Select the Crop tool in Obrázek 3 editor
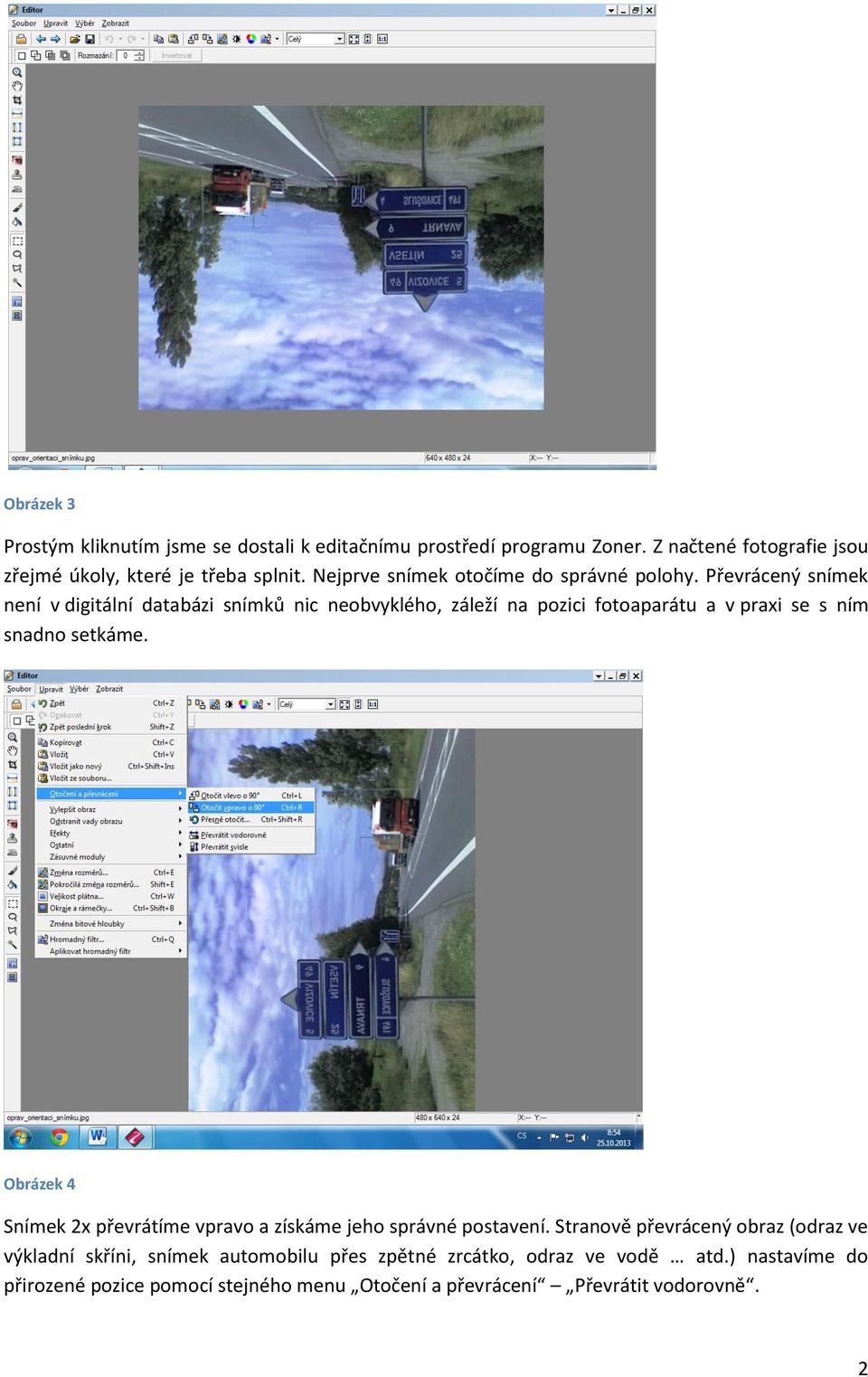Viewport: 868px width, 1377px height. point(17,100)
